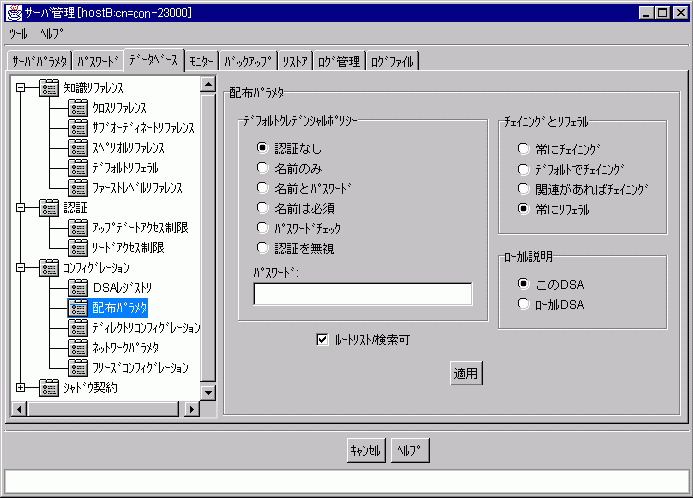Collapse the 認証 tree node
693x498 pixels.
(x=20, y=208)
